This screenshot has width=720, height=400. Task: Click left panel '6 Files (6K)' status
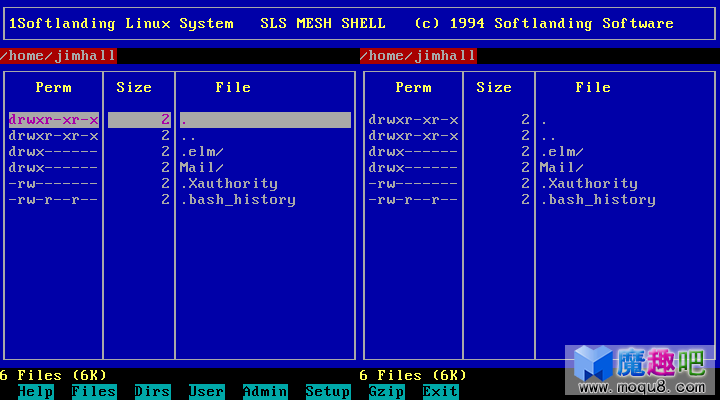pos(54,376)
